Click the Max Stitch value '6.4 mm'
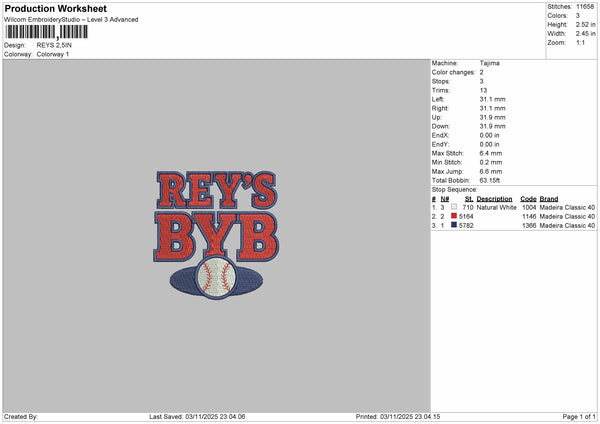Viewport: 600px width, 424px height. click(491, 153)
